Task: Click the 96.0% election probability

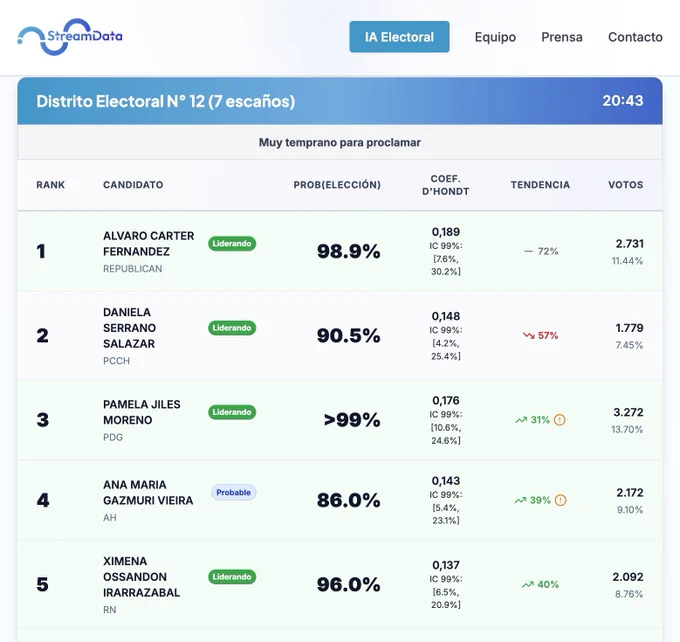Action: pyautogui.click(x=348, y=584)
